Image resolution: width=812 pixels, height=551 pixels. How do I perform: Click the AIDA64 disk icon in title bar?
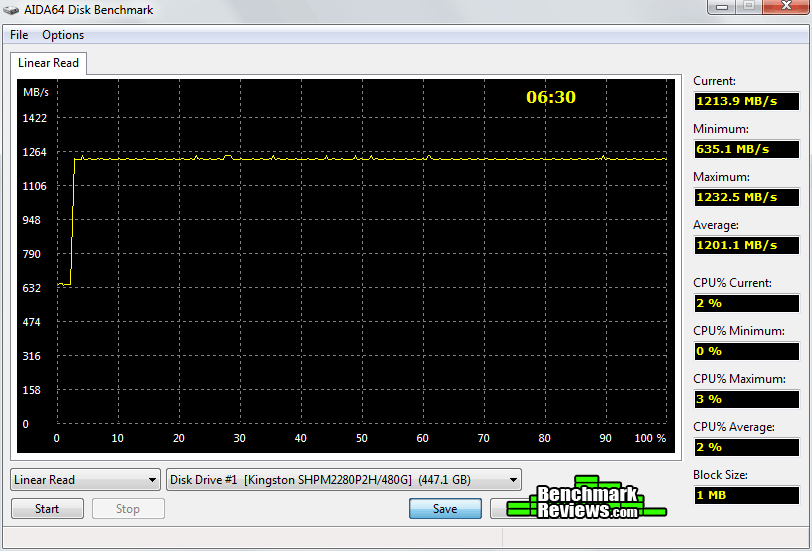(13, 9)
